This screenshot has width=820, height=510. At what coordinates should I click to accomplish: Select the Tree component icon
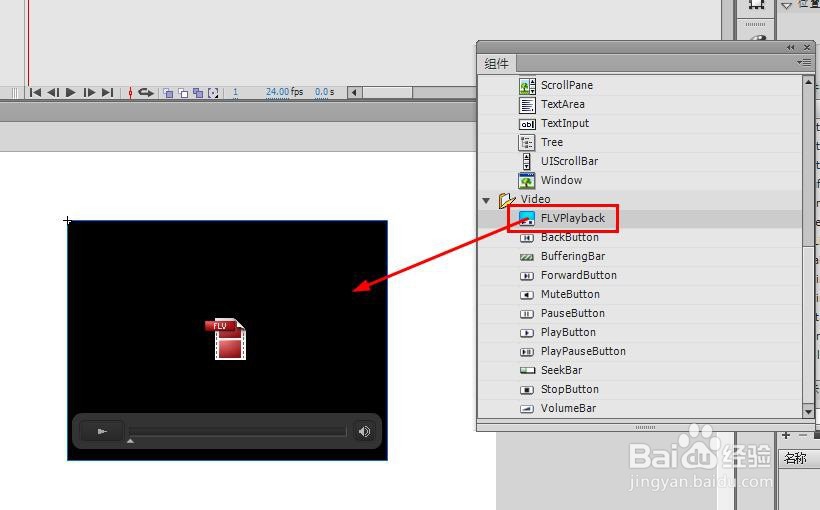527,142
